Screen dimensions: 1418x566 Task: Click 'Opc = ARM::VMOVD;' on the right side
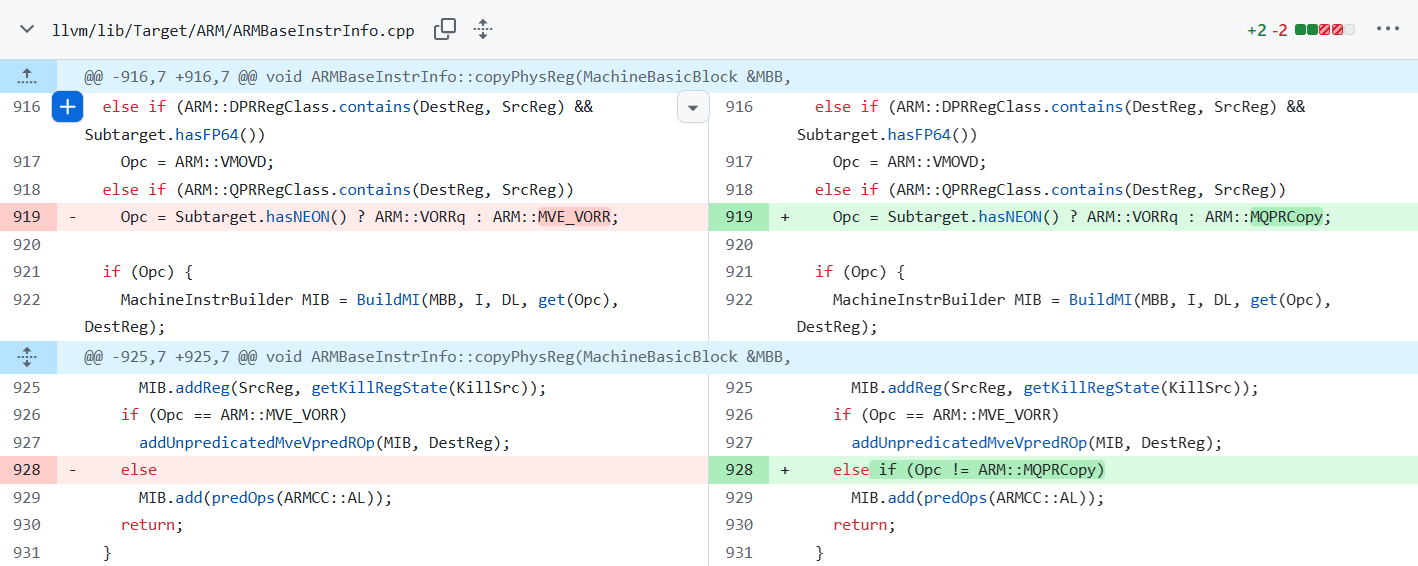coord(909,162)
